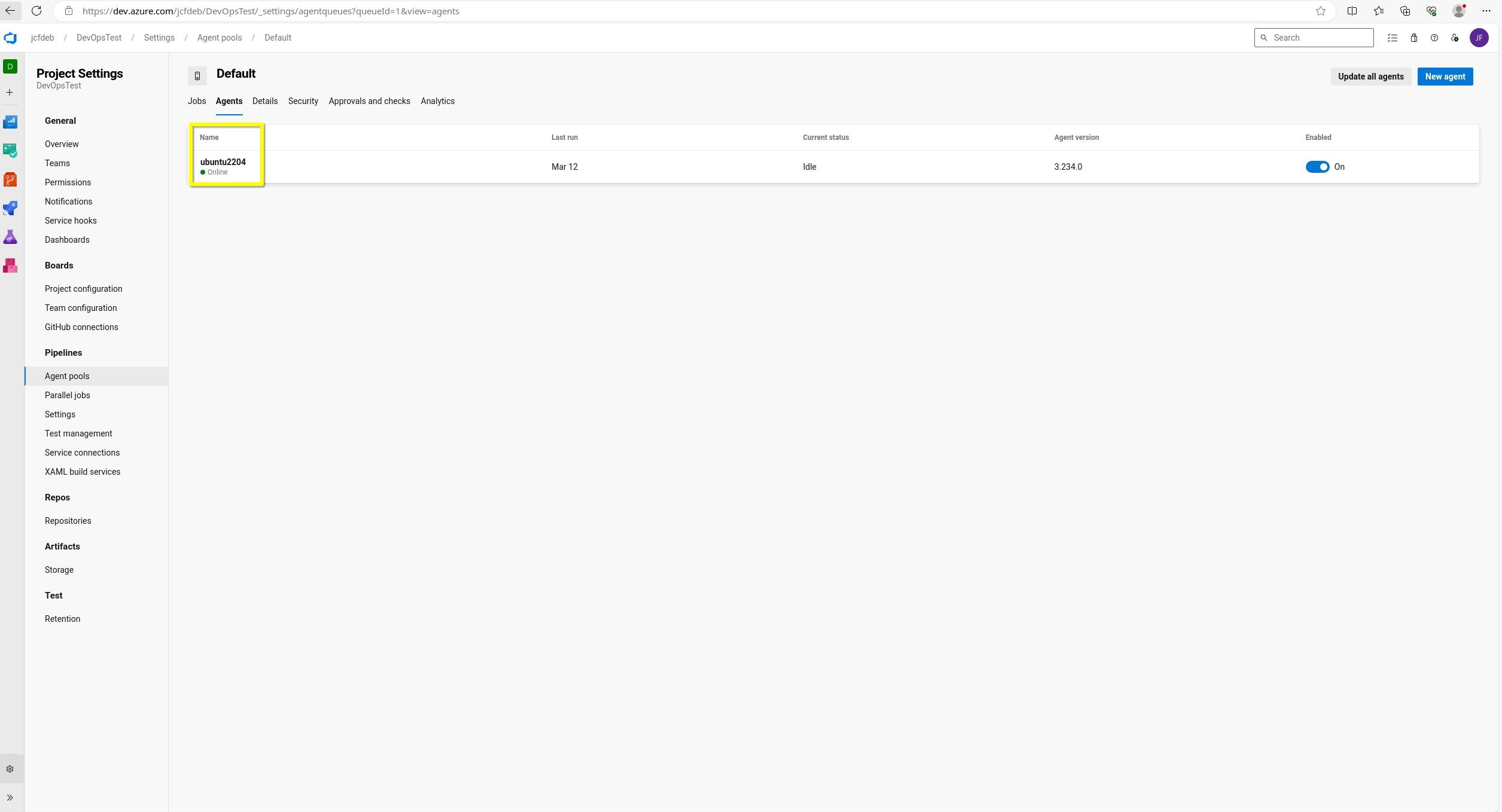This screenshot has width=1502, height=812.
Task: Open browser collections icon
Action: click(1405, 11)
